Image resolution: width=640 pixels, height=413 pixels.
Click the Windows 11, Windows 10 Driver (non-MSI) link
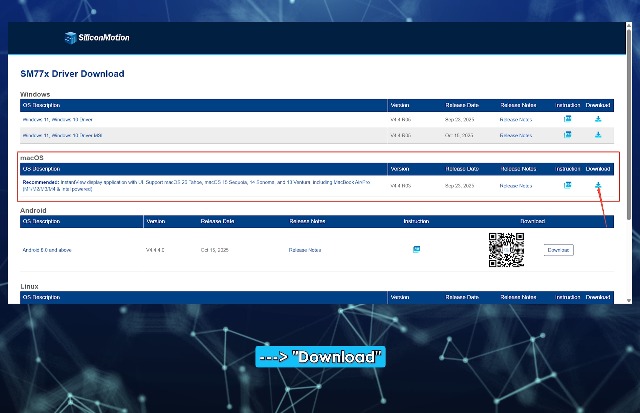coord(58,120)
